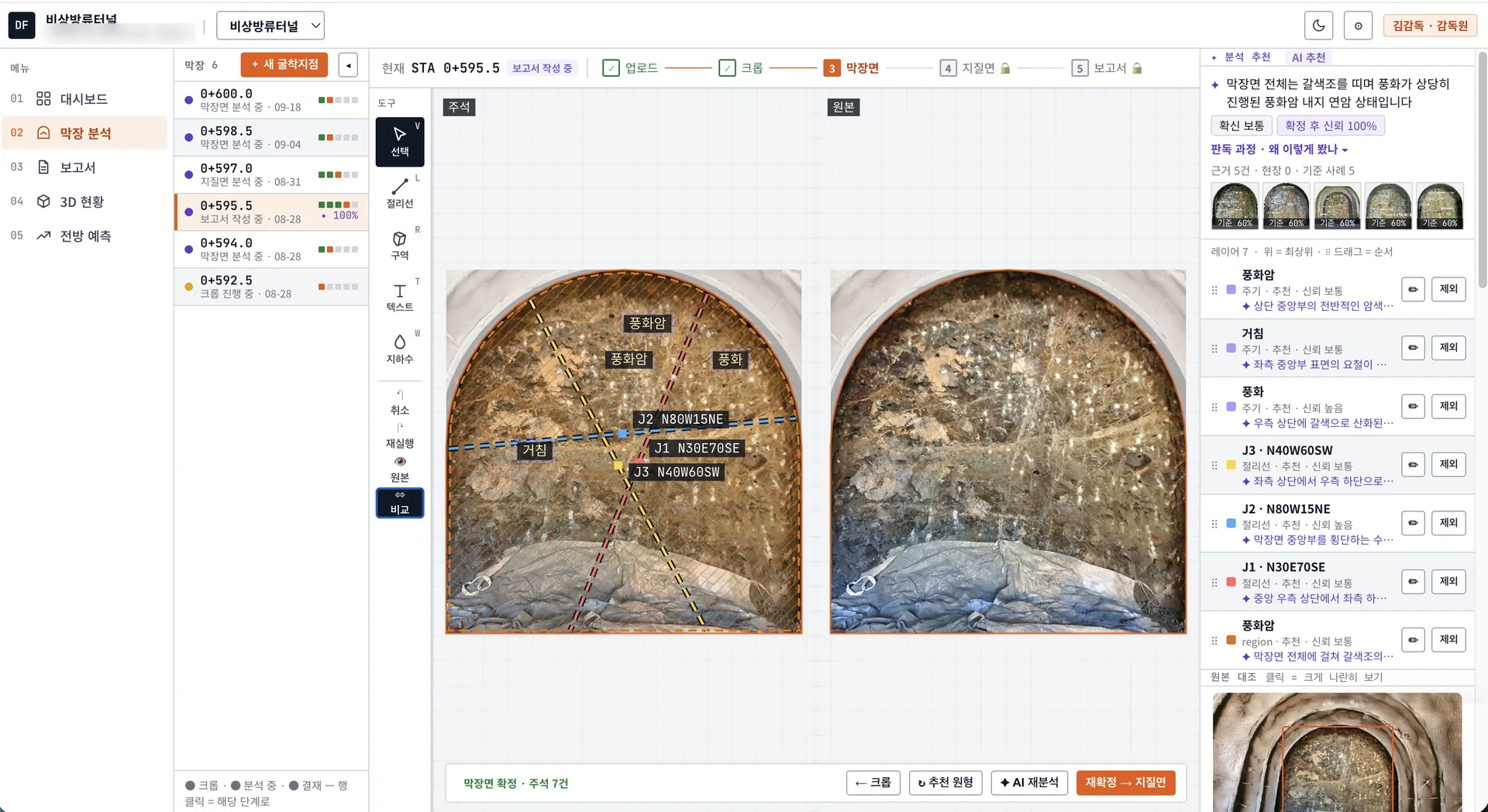Open locked 보고서 step 5
This screenshot has height=812, width=1488.
coord(1107,68)
